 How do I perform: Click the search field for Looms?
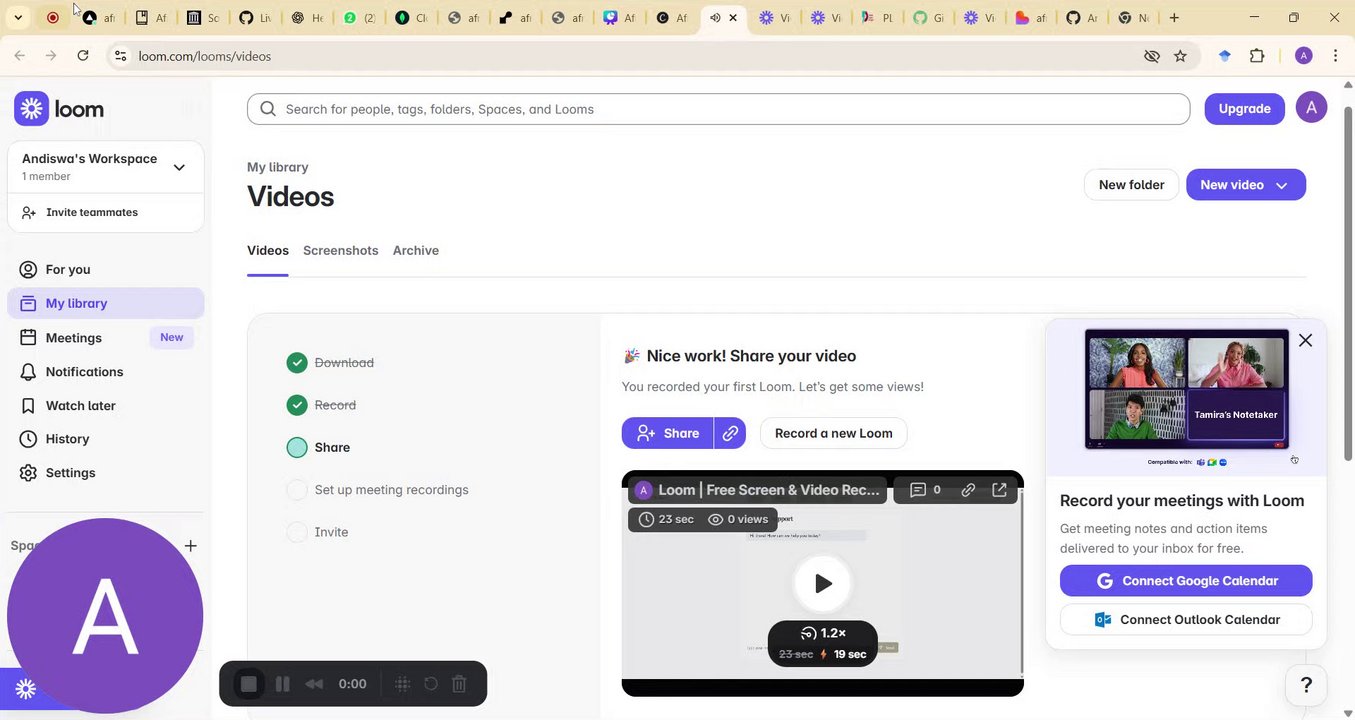pos(718,109)
